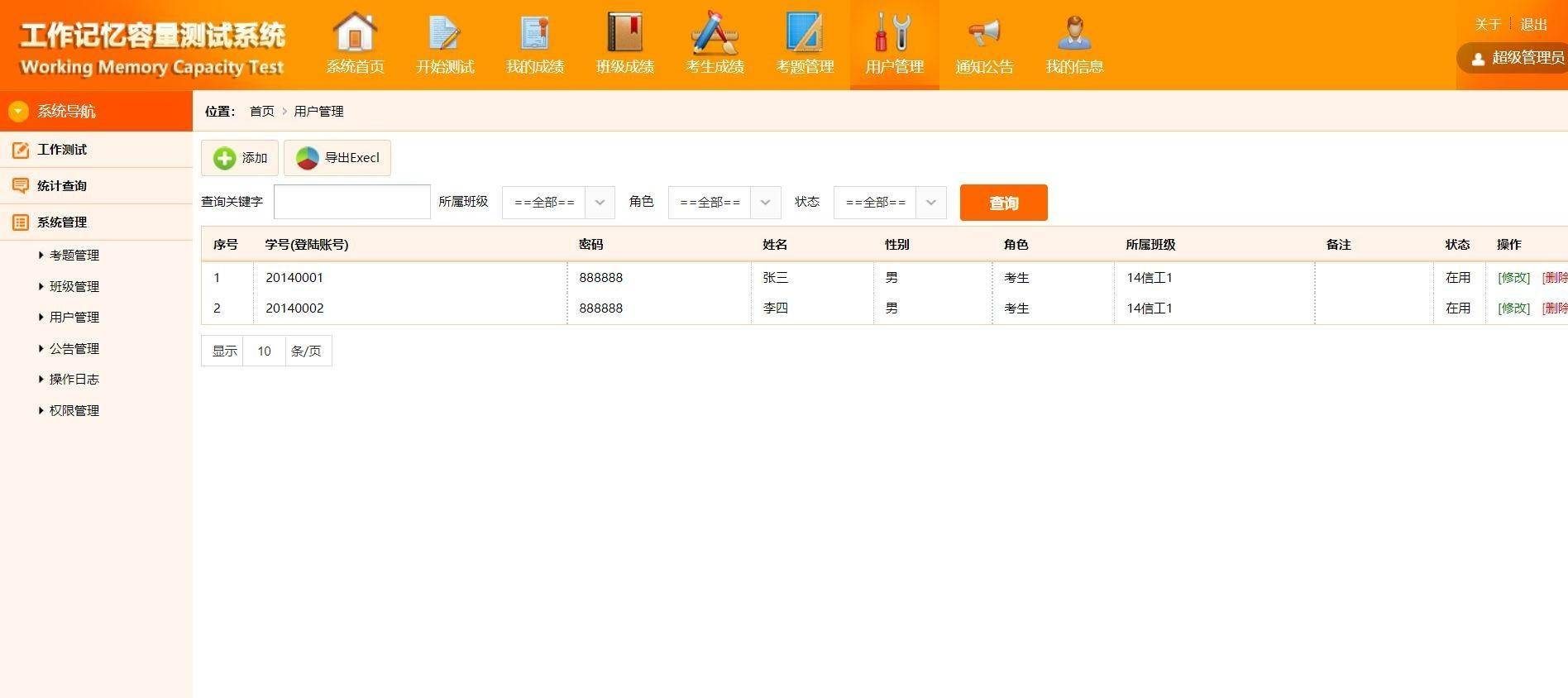The height and width of the screenshot is (698, 1568).
Task: Click the 系统管理 sidebar menu label
Action: [62, 222]
